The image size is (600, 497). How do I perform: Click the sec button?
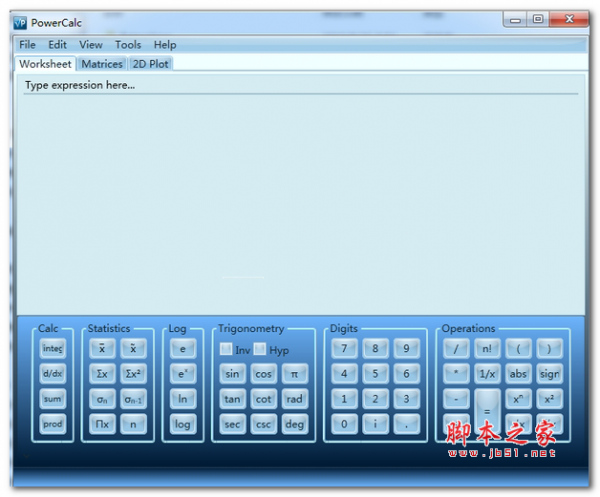tap(232, 424)
